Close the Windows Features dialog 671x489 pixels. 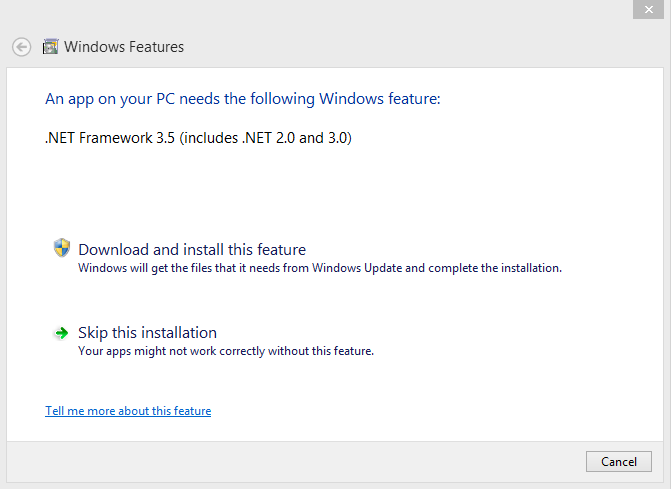tap(649, 9)
